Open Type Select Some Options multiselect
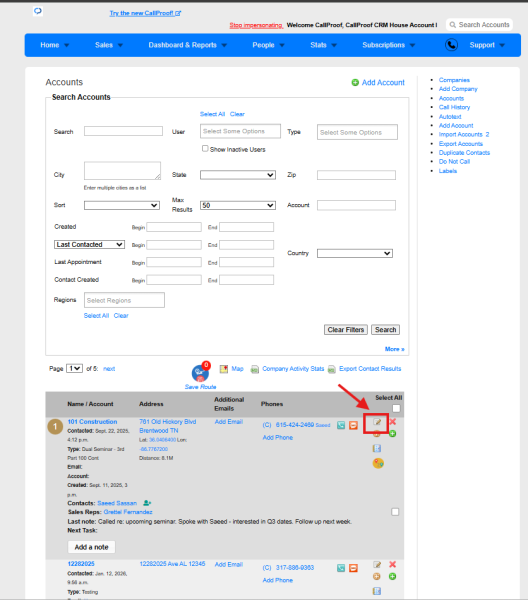This screenshot has width=528, height=600. [x=357, y=132]
